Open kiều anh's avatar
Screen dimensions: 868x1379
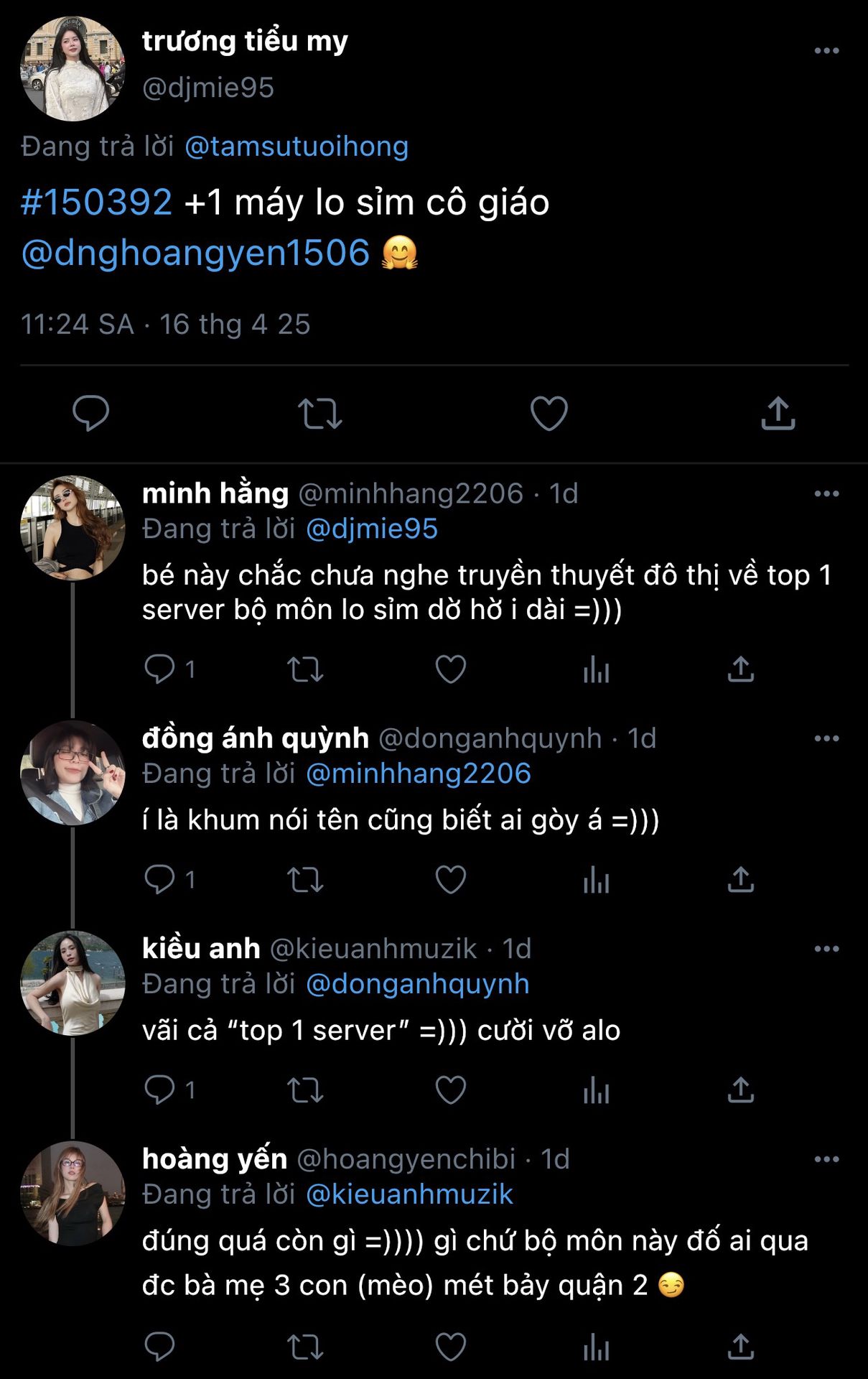pyautogui.click(x=73, y=983)
